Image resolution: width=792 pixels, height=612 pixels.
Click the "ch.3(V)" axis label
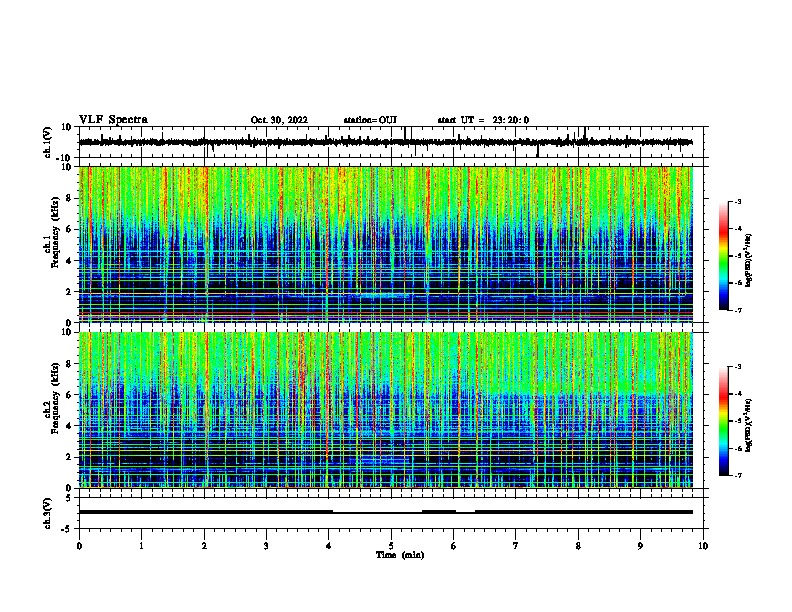pos(48,513)
